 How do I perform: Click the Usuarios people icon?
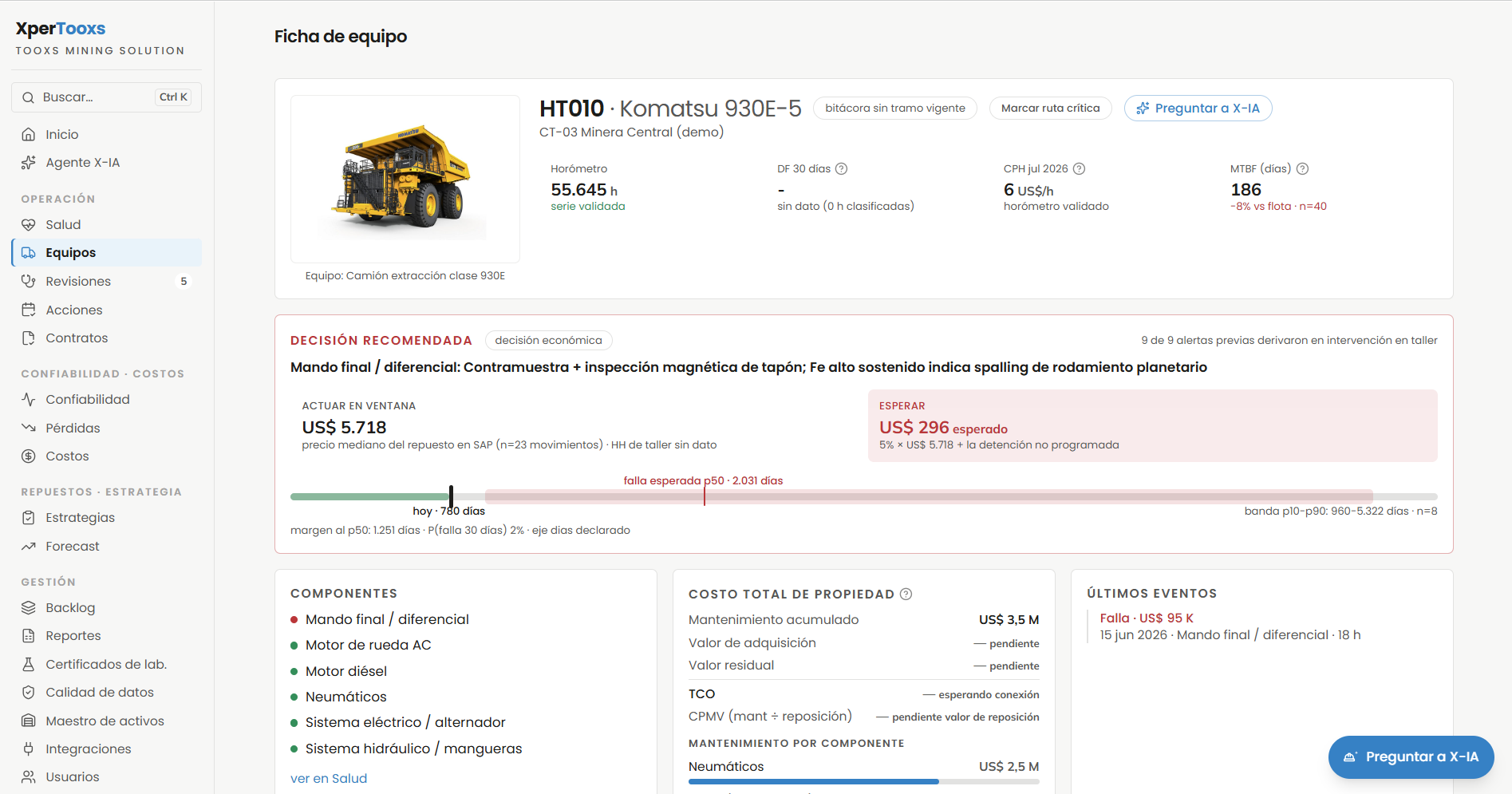click(x=29, y=777)
